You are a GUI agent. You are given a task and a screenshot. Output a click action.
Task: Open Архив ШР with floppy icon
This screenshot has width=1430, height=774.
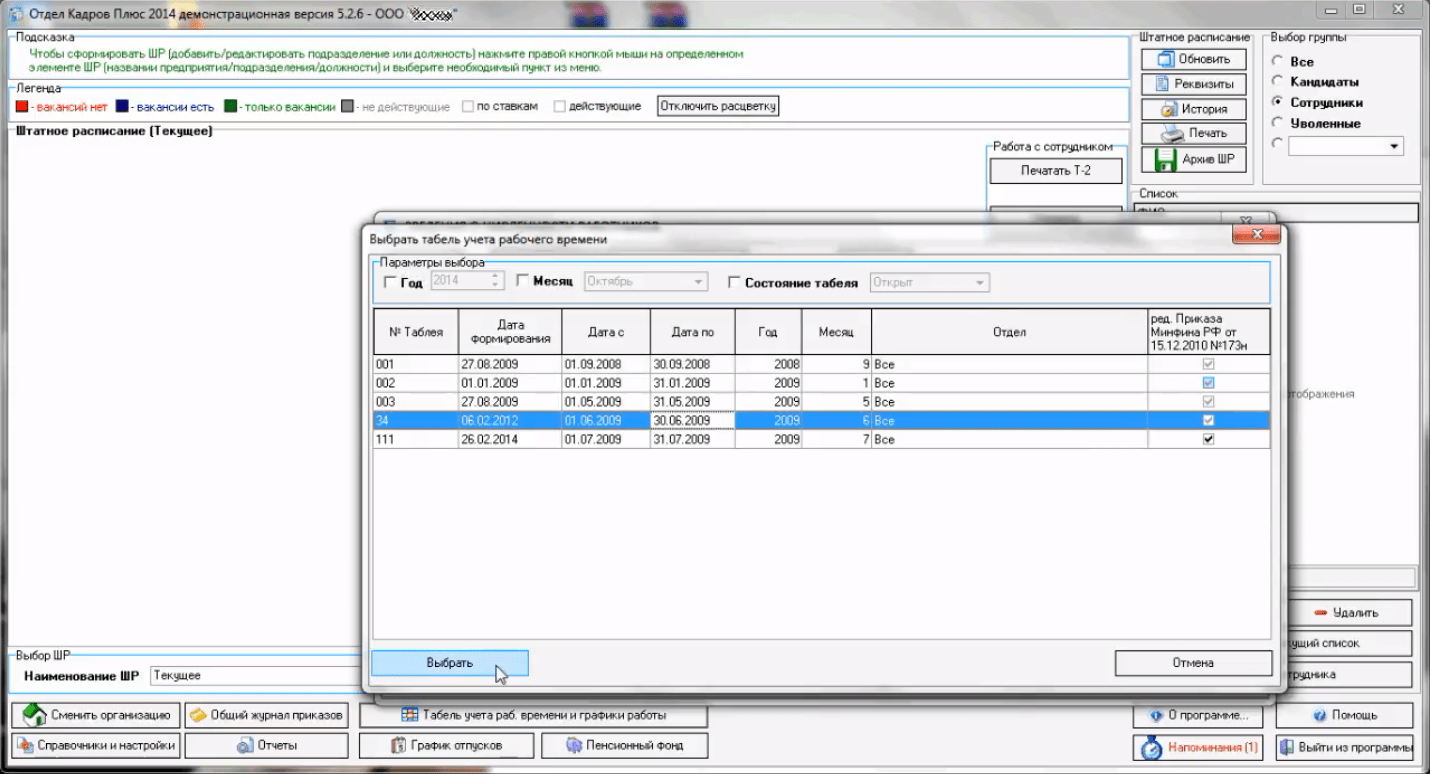pos(1194,159)
